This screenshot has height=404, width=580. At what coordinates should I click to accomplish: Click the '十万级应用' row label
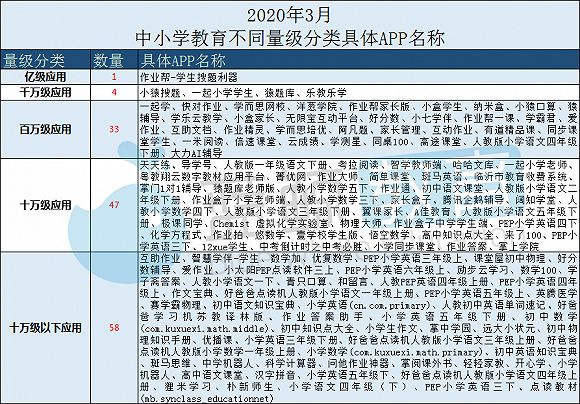45,205
